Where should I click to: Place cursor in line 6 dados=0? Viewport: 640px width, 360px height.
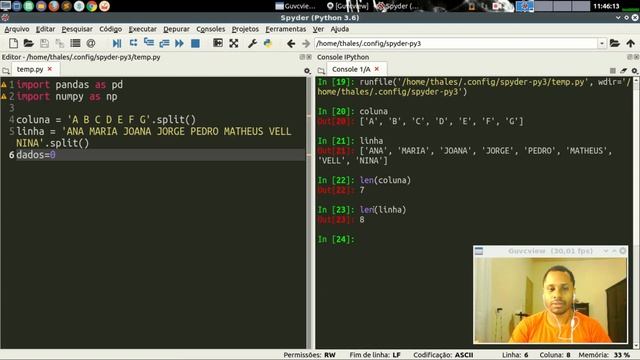(36, 155)
